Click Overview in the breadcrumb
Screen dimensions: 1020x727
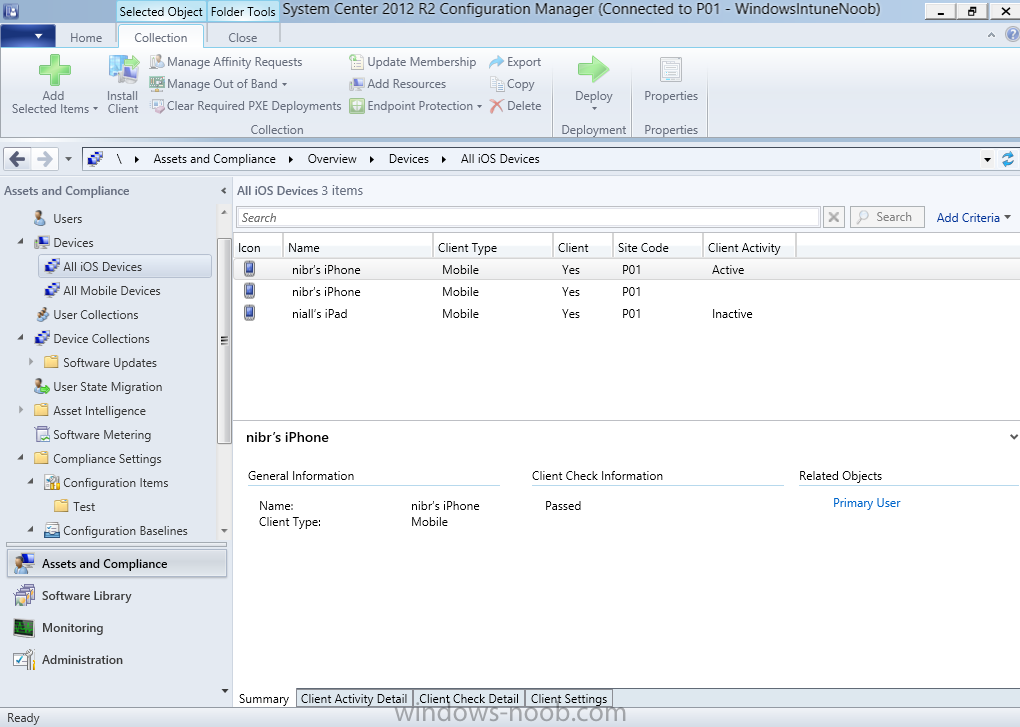332,159
